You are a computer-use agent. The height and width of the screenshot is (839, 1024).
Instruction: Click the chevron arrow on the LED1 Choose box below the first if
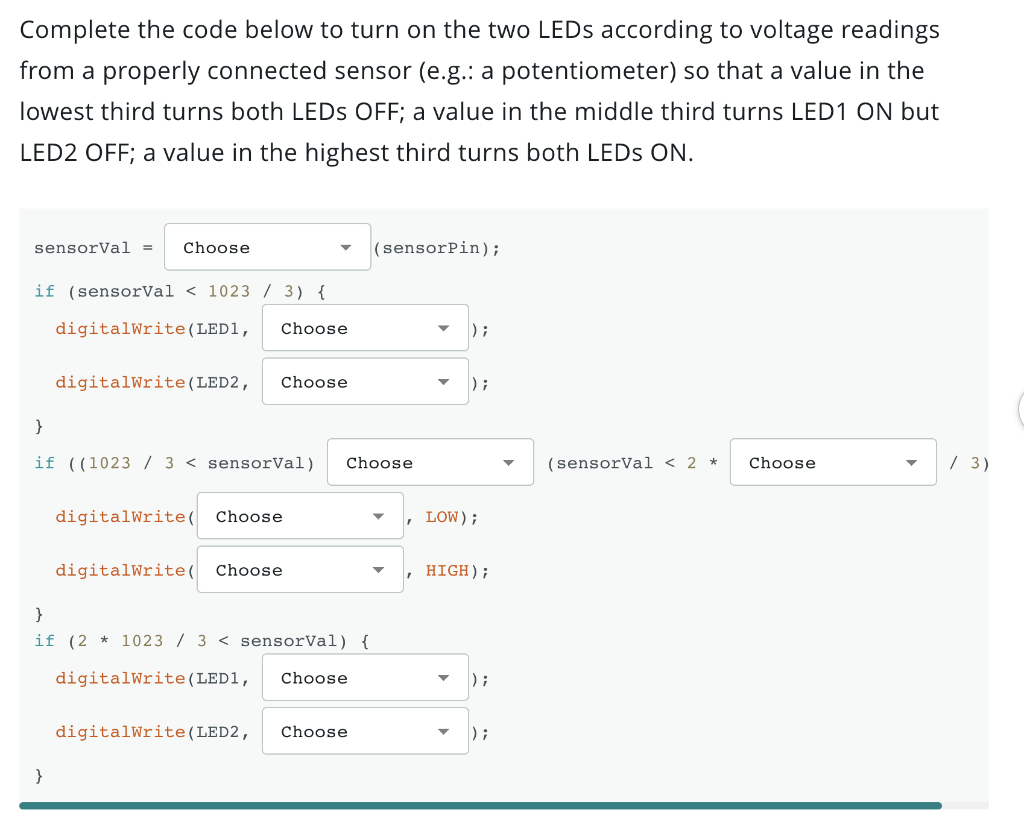pos(443,328)
